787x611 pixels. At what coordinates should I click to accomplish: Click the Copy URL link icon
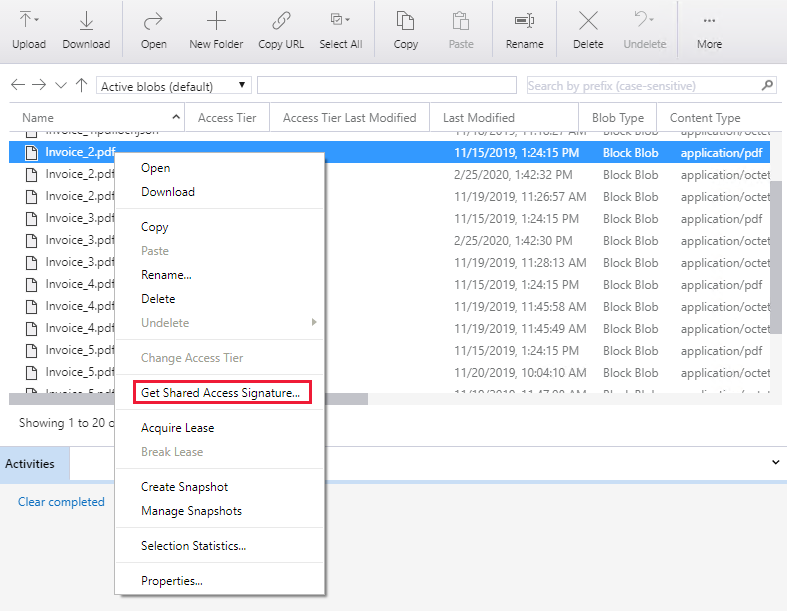tap(281, 21)
